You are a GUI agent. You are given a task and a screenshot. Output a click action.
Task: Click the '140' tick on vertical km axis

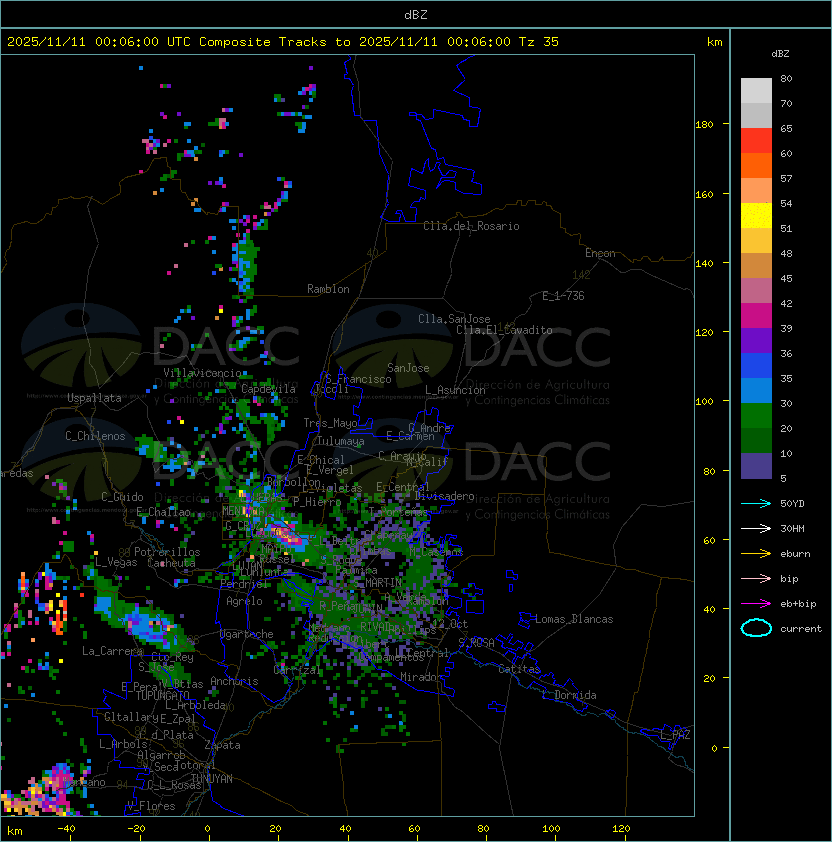click(x=704, y=264)
